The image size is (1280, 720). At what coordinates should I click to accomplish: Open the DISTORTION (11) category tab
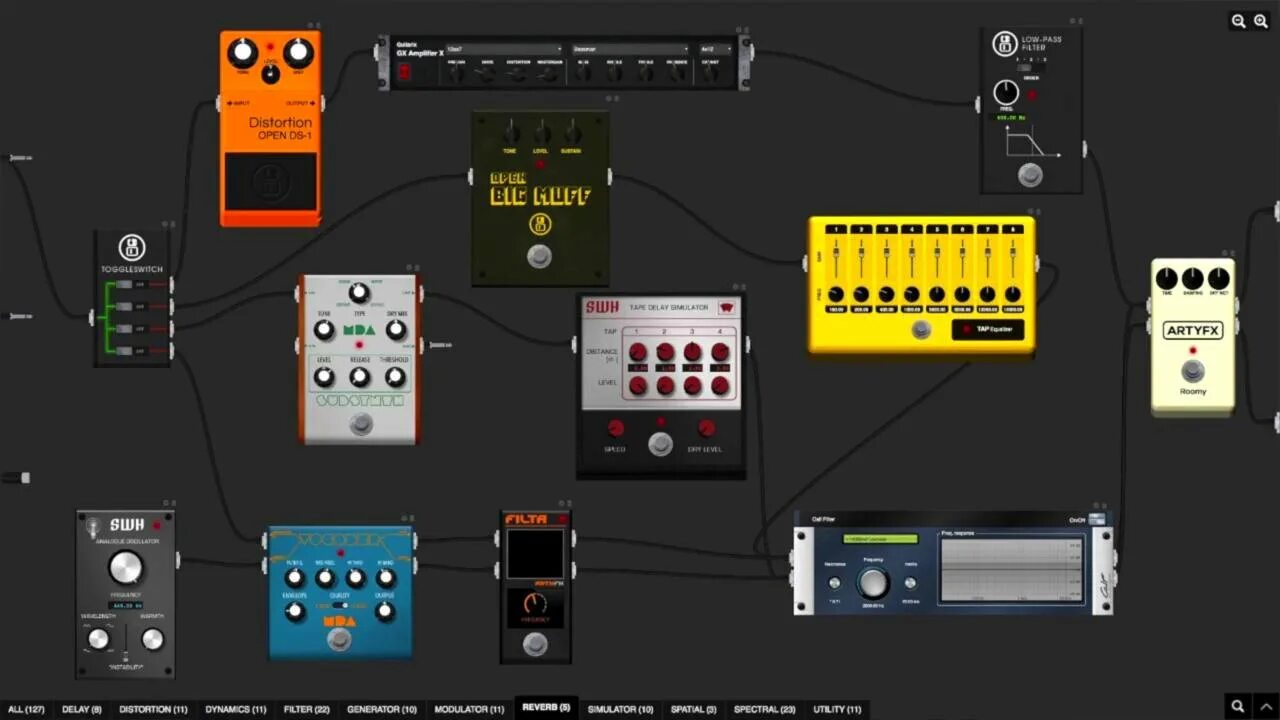(153, 709)
